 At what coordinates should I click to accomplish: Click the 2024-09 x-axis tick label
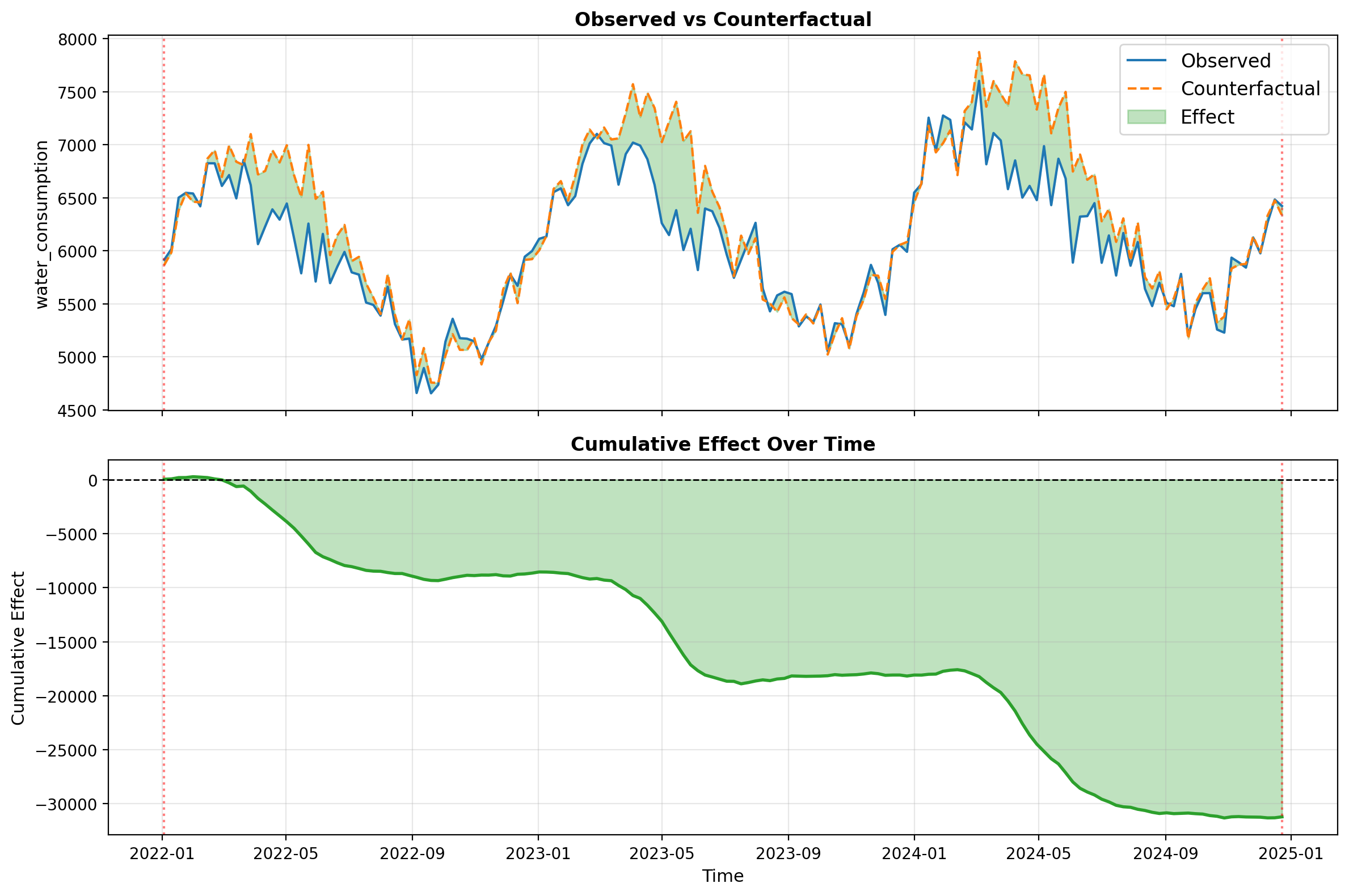(1165, 853)
